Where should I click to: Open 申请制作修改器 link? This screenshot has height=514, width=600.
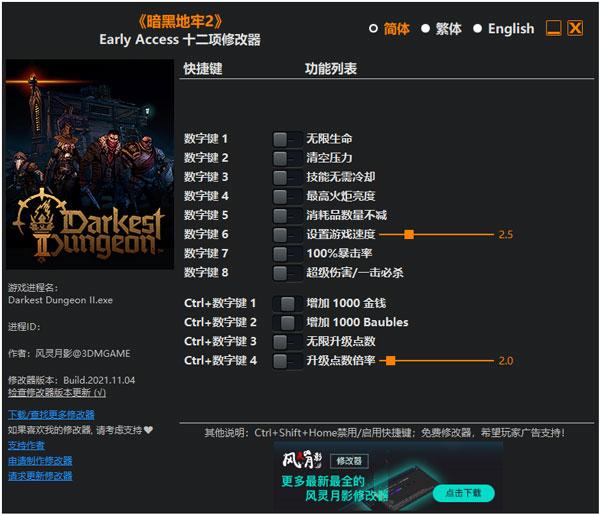coord(40,461)
